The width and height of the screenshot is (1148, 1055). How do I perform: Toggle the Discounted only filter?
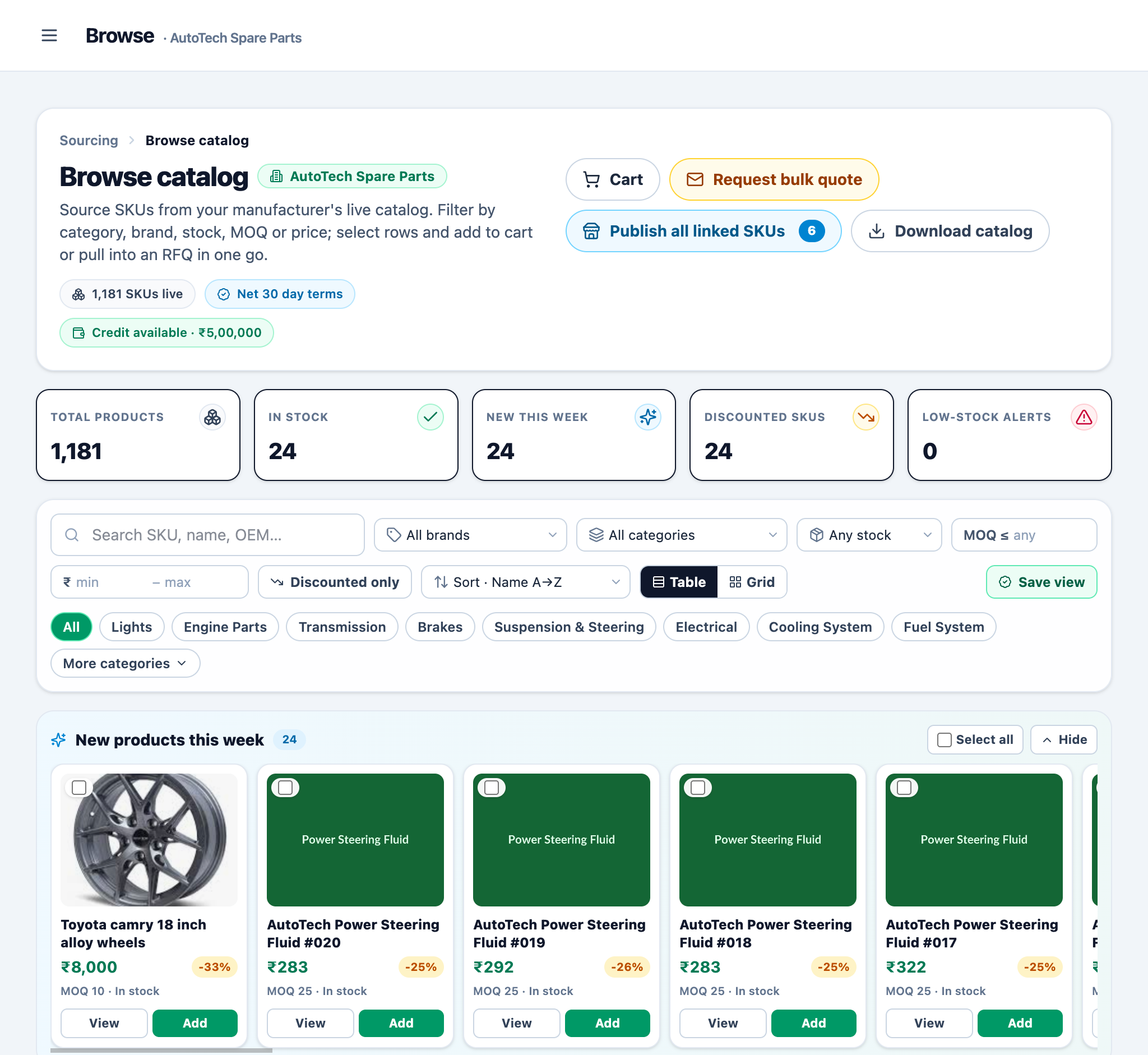(x=335, y=582)
